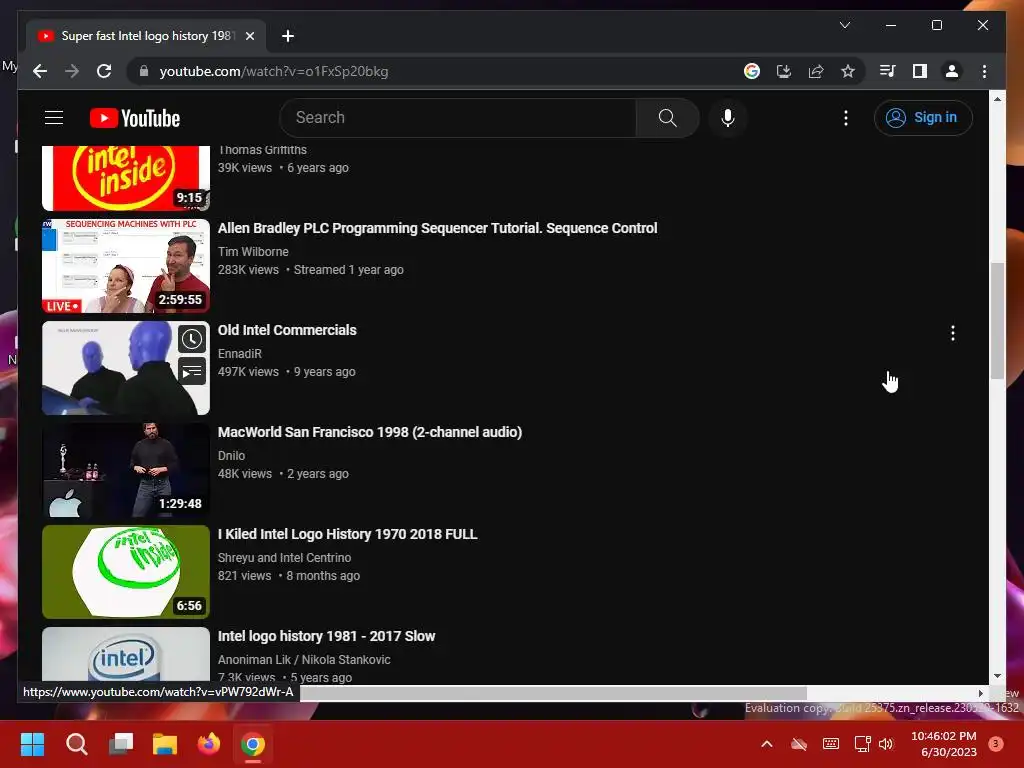Image resolution: width=1024 pixels, height=768 pixels.
Task: Bookmark this tab with the star icon
Action: [848, 71]
